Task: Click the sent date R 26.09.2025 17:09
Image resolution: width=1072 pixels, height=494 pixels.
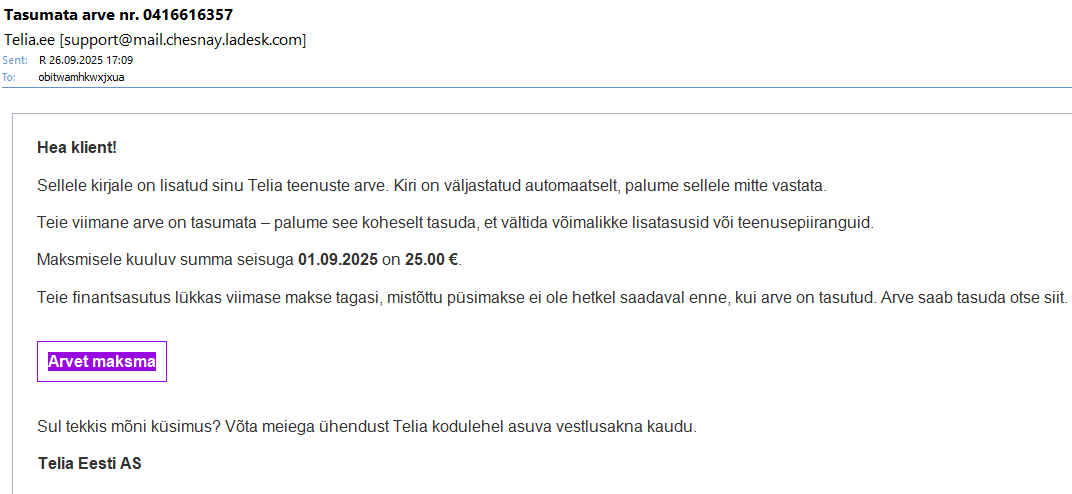Action: click(85, 60)
